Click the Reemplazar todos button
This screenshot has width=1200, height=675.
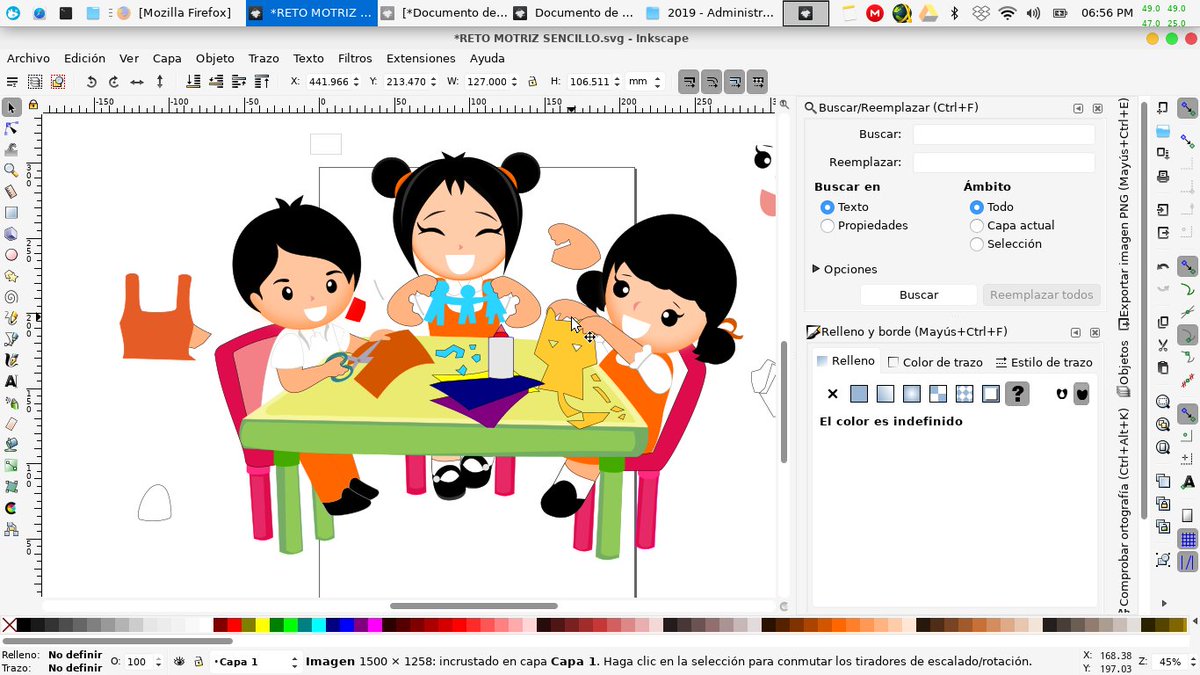(1041, 295)
